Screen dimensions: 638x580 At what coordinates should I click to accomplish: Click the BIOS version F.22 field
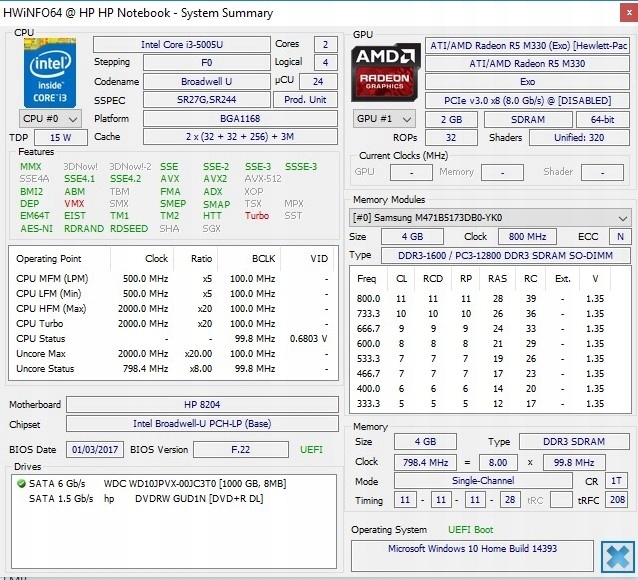coord(241,450)
